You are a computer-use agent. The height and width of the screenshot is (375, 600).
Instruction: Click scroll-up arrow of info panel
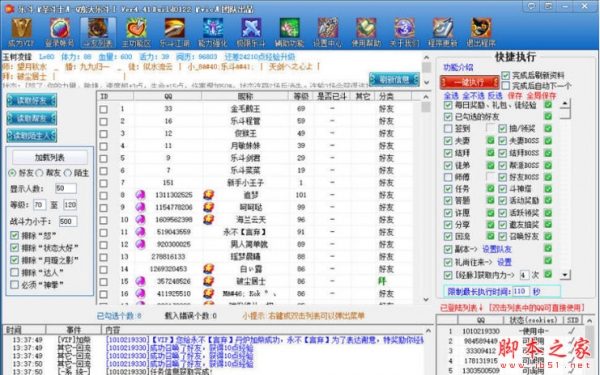pyautogui.click(x=426, y=57)
